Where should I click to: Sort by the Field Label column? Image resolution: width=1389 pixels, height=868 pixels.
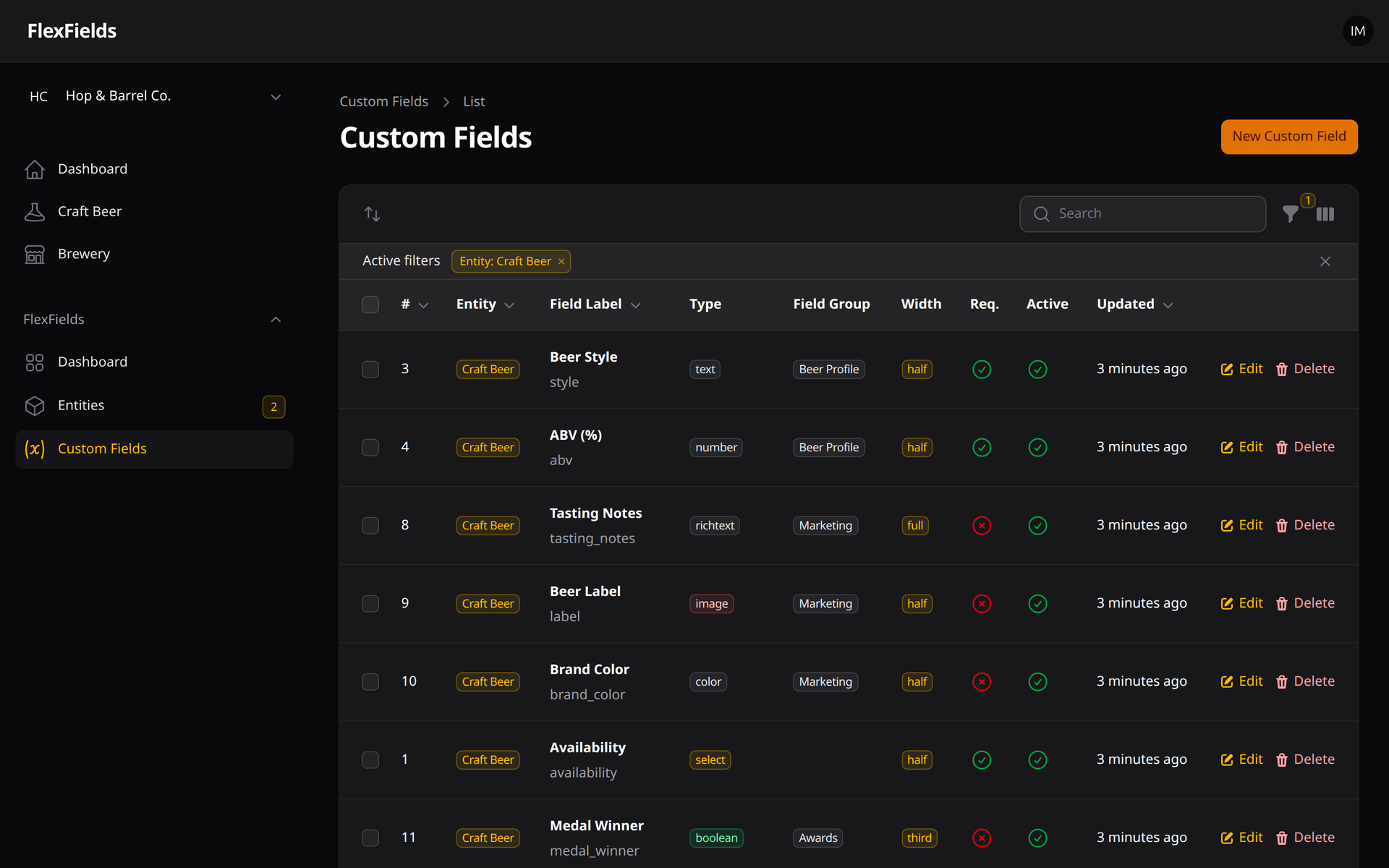(x=595, y=305)
